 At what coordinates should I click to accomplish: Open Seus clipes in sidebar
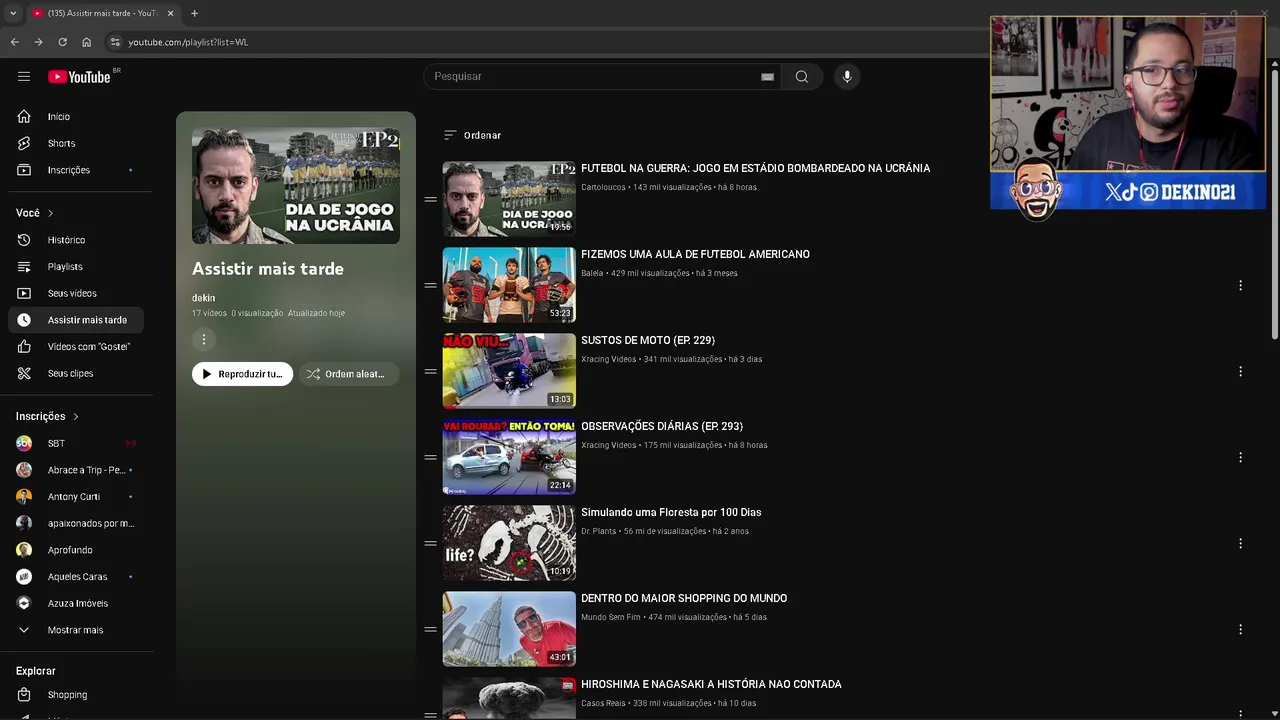(x=78, y=373)
